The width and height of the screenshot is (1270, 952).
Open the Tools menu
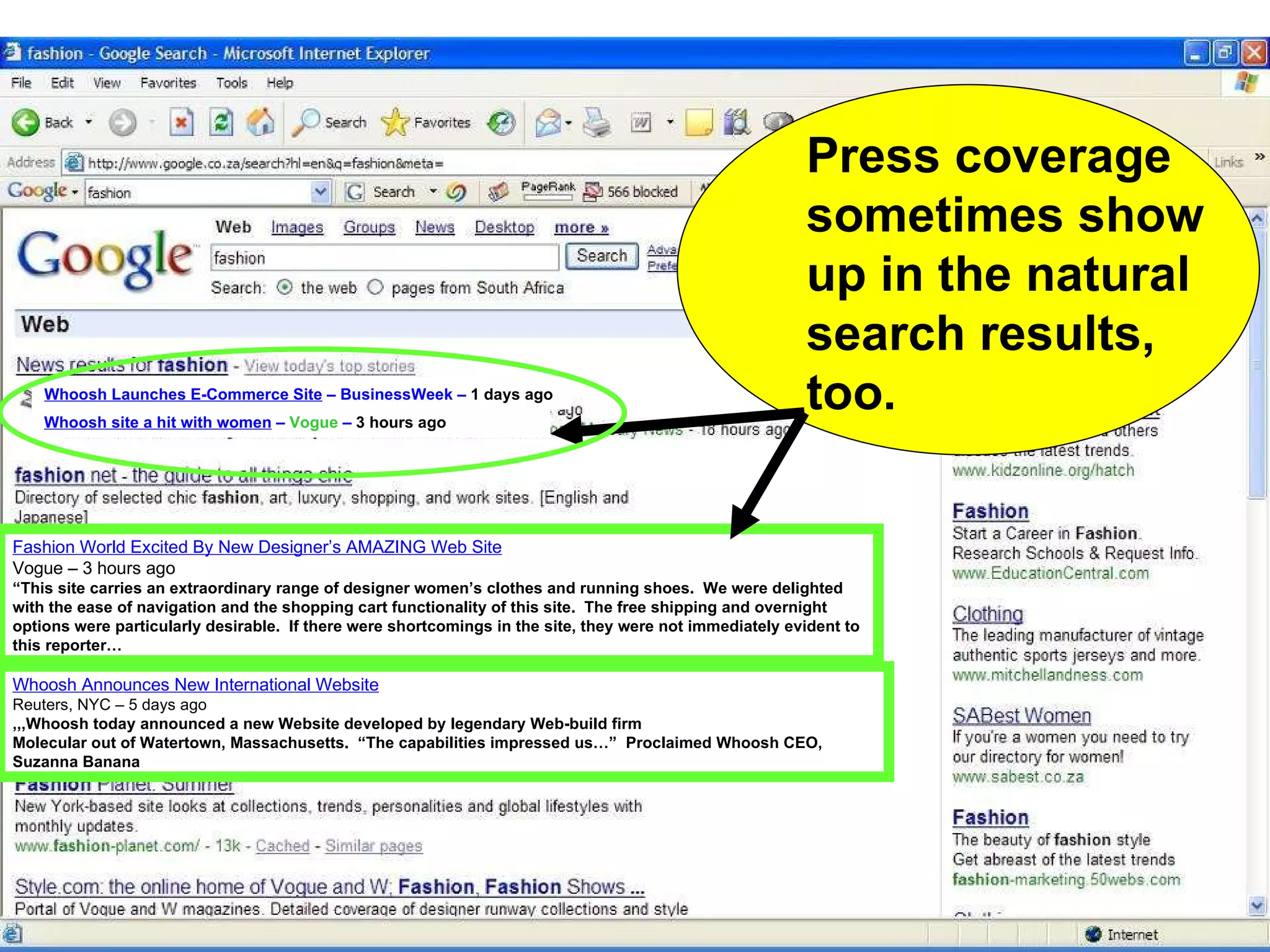pos(232,82)
